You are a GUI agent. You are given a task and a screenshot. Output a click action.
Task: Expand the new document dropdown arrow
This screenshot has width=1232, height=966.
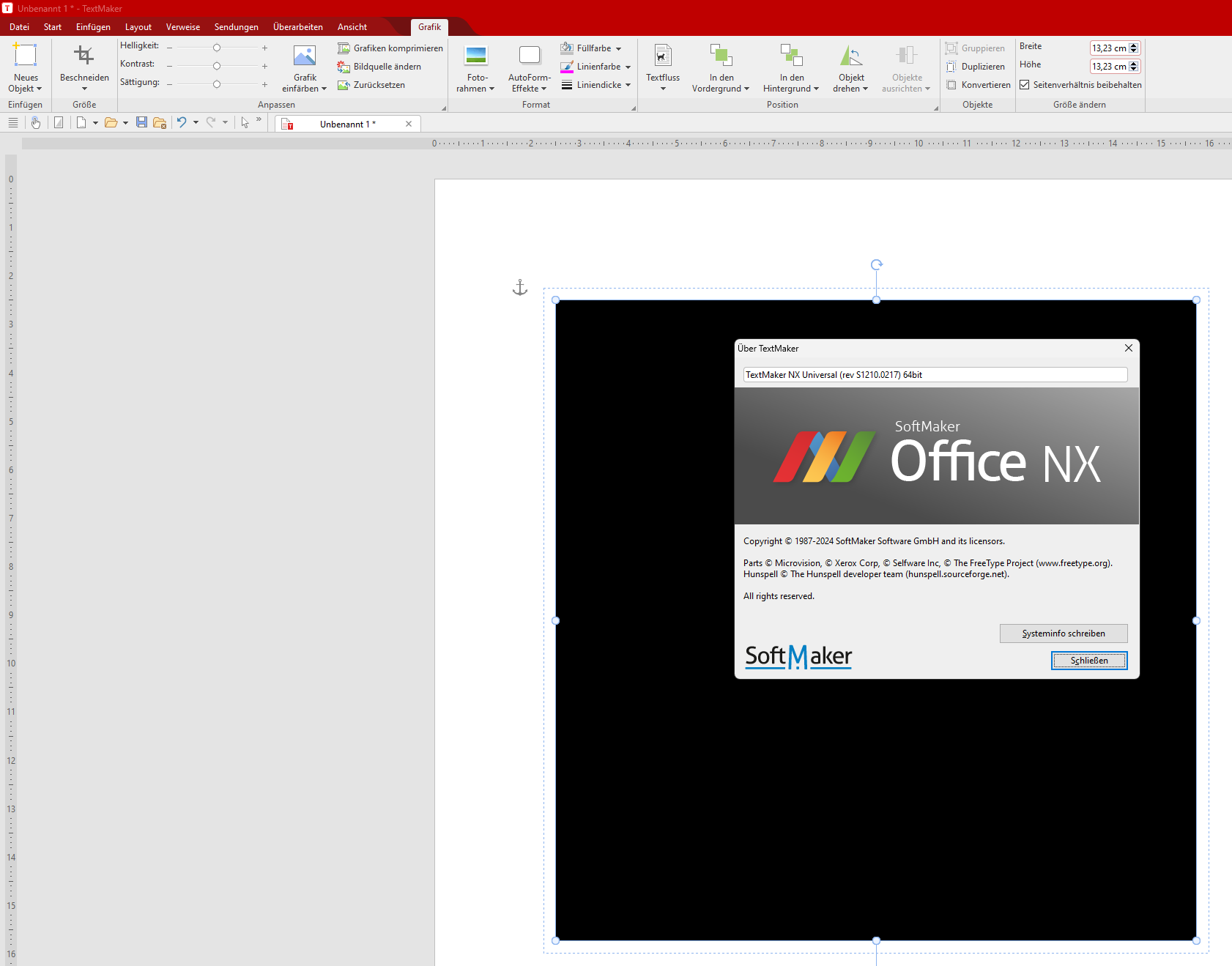click(x=95, y=123)
